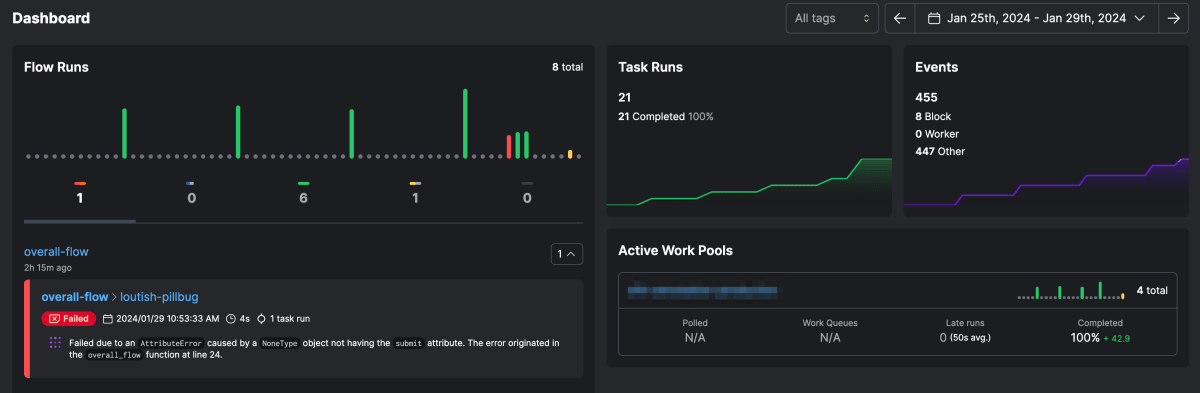Image resolution: width=1200 pixels, height=393 pixels.
Task: Click the calendar icon beside 2024/01/29 timestamp
Action: [x=107, y=319]
